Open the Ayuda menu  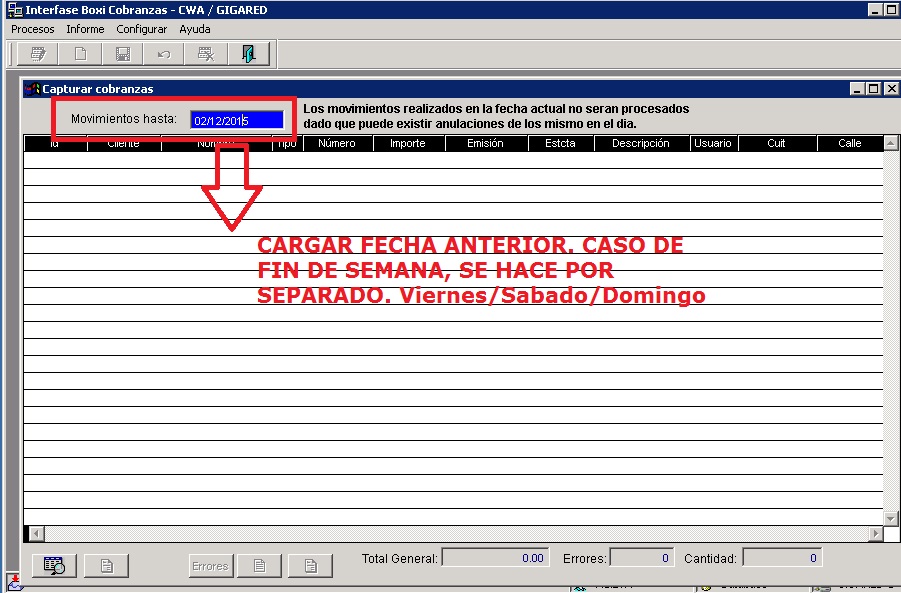[195, 29]
